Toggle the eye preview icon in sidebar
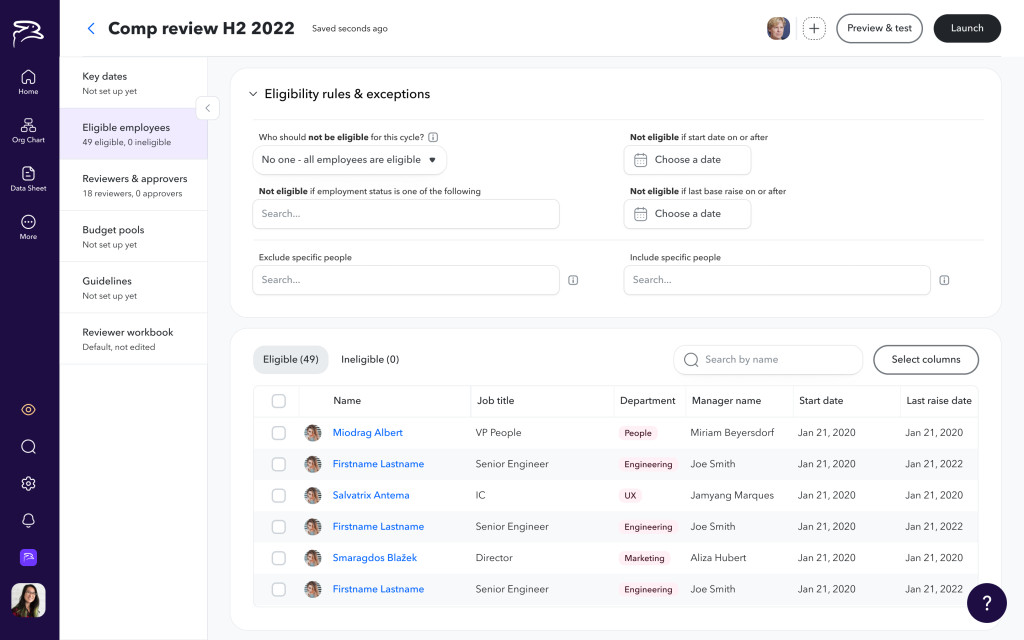The image size is (1024, 640). (28, 410)
